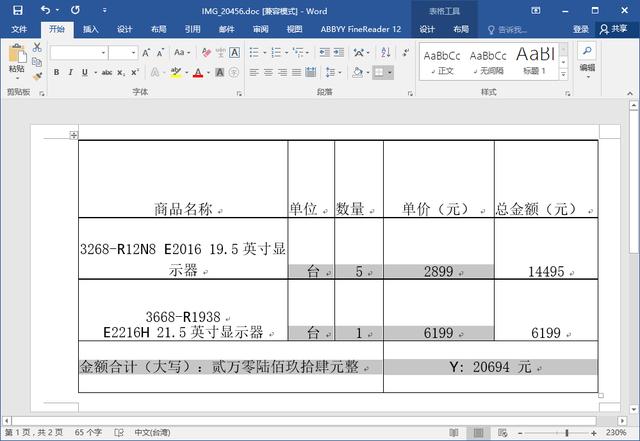Click the Format Painter brush icon
The height and width of the screenshot is (441, 640).
pyautogui.click(x=37, y=75)
